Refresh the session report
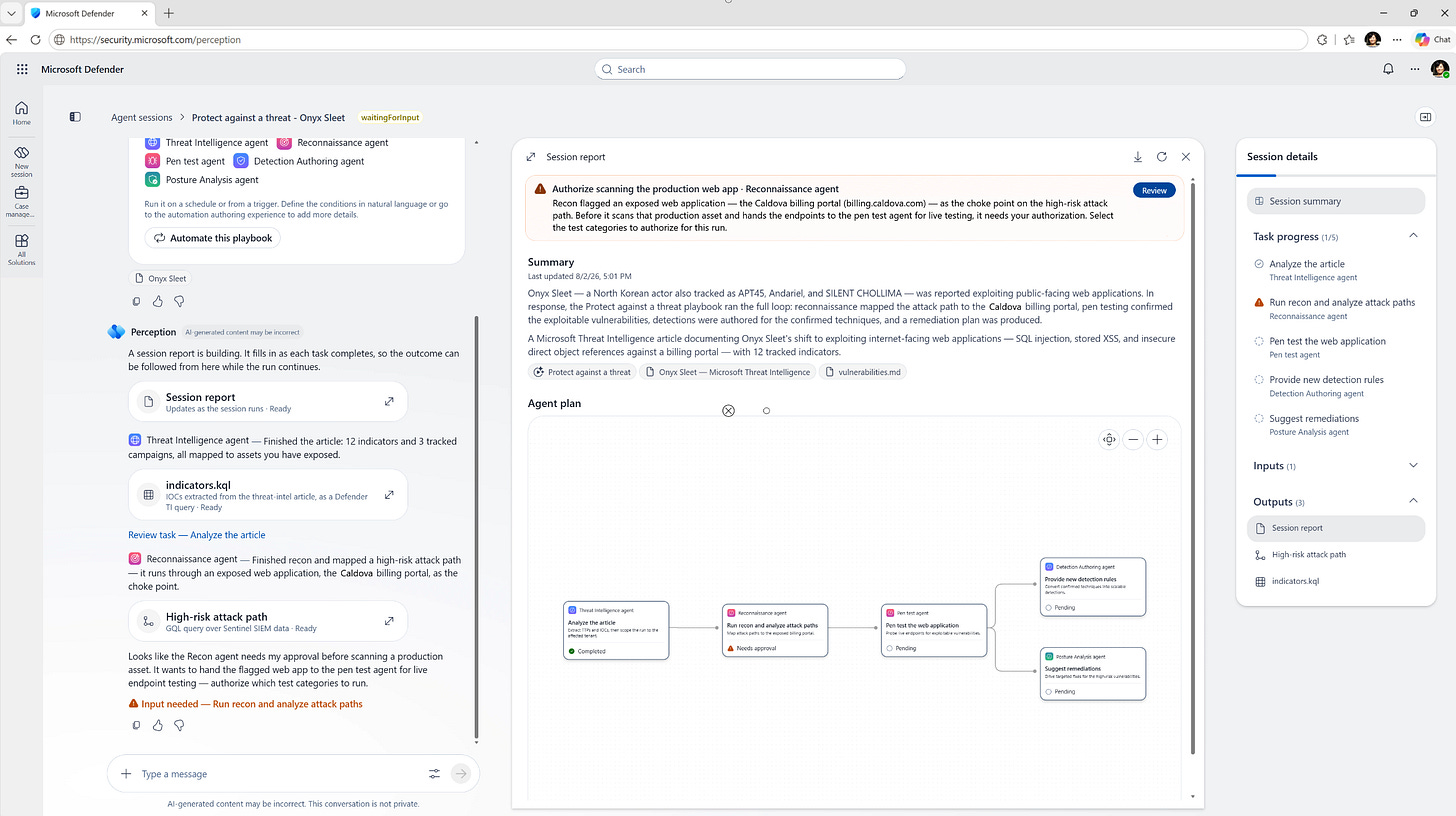 (x=1162, y=157)
